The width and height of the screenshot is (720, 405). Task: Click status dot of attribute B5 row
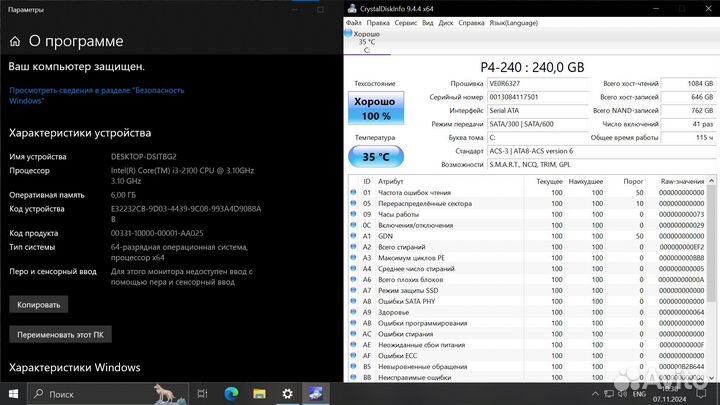tap(353, 366)
